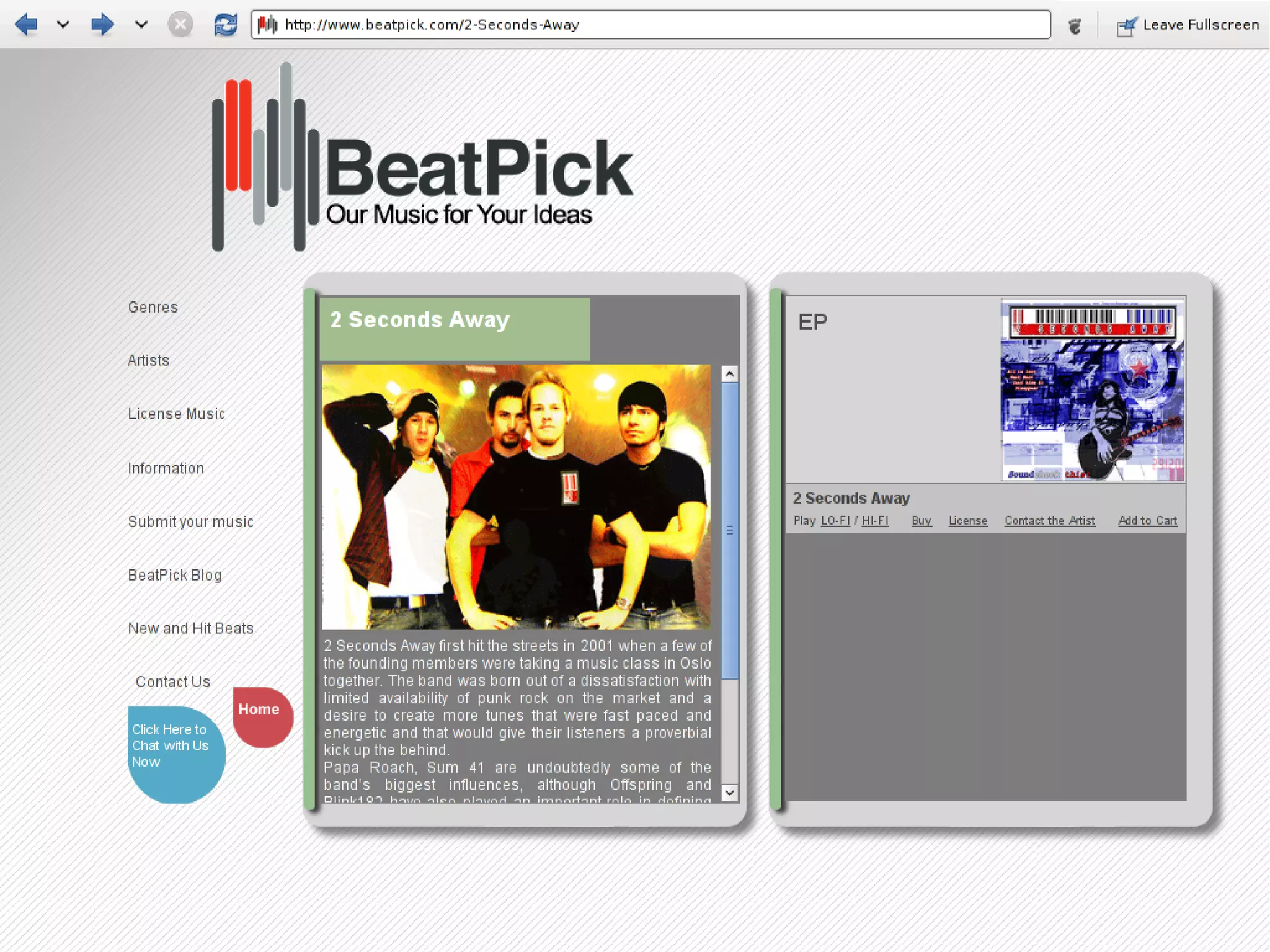
Task: Click the Leave Fullscreen button
Action: pos(1188,25)
